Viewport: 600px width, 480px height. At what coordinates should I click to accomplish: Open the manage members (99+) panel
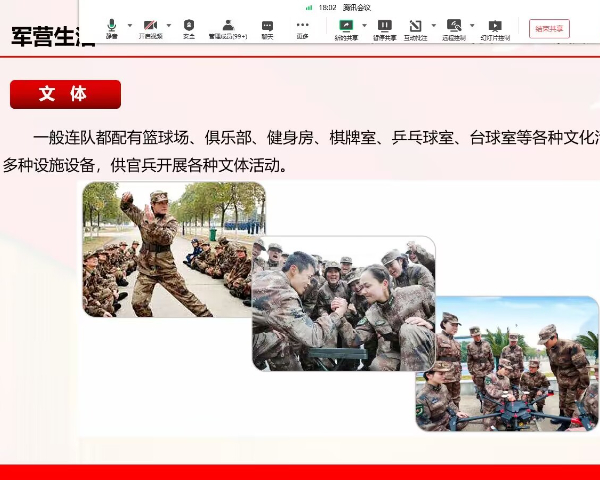(228, 29)
